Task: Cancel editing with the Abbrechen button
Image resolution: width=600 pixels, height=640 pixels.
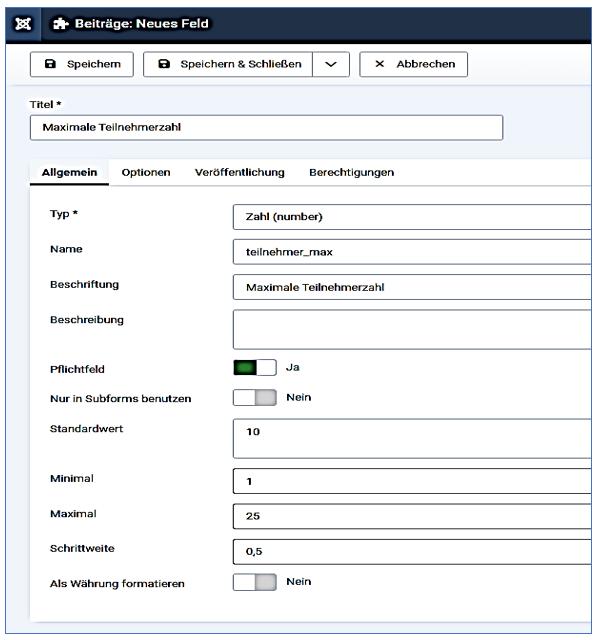Action: pos(414,64)
